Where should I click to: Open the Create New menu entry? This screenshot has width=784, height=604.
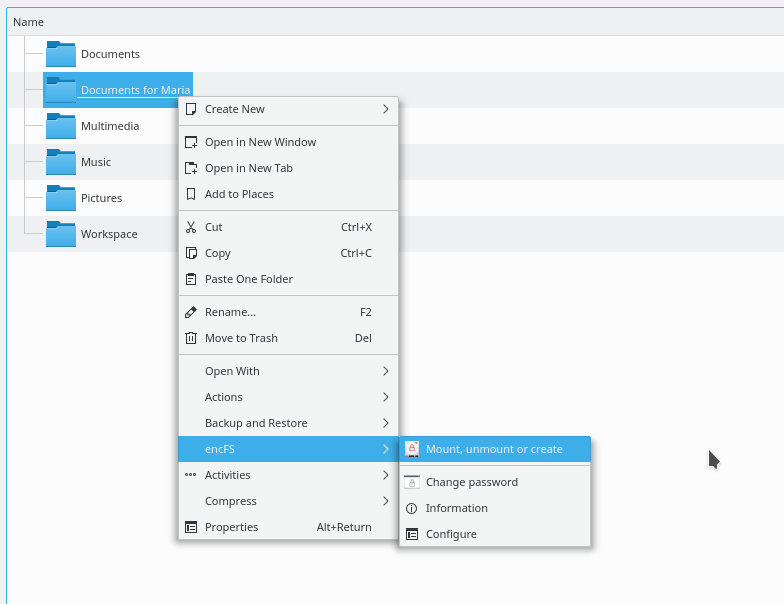click(288, 109)
